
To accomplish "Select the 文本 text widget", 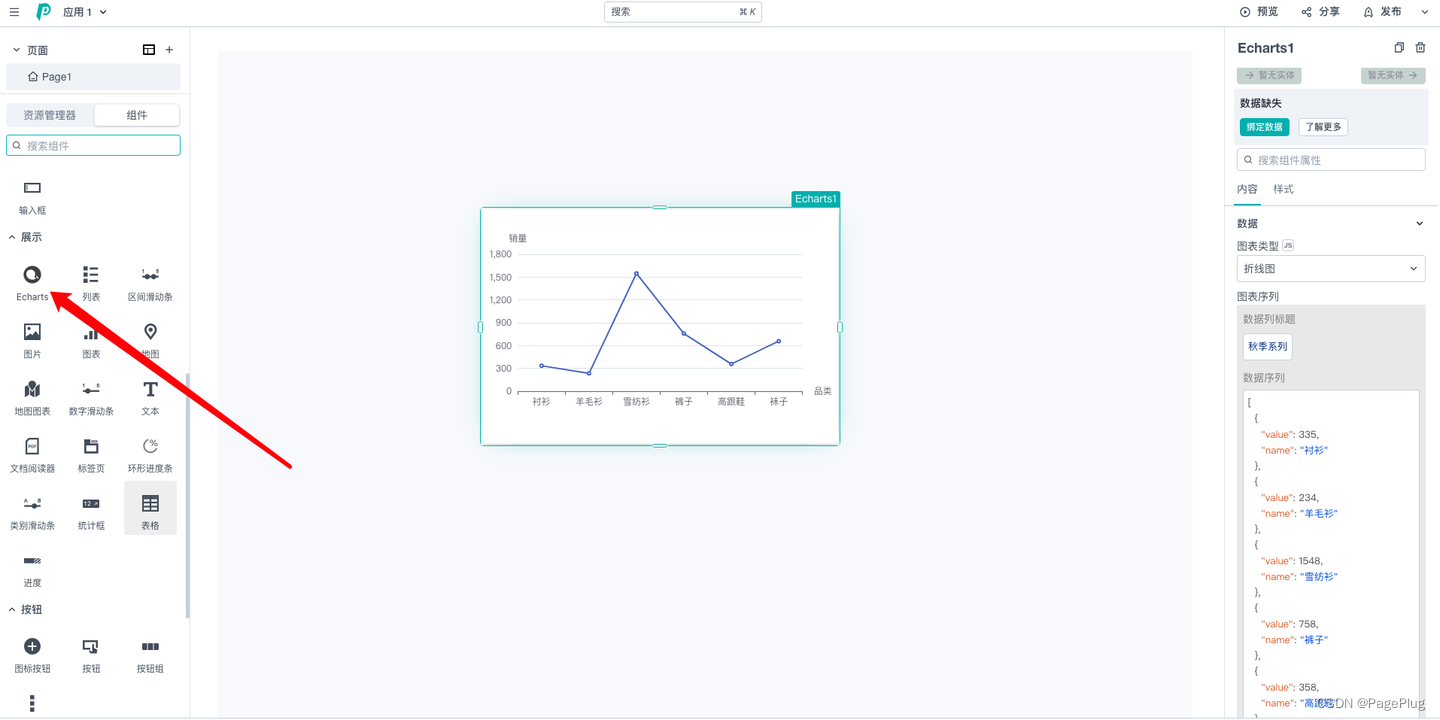I will [x=150, y=397].
